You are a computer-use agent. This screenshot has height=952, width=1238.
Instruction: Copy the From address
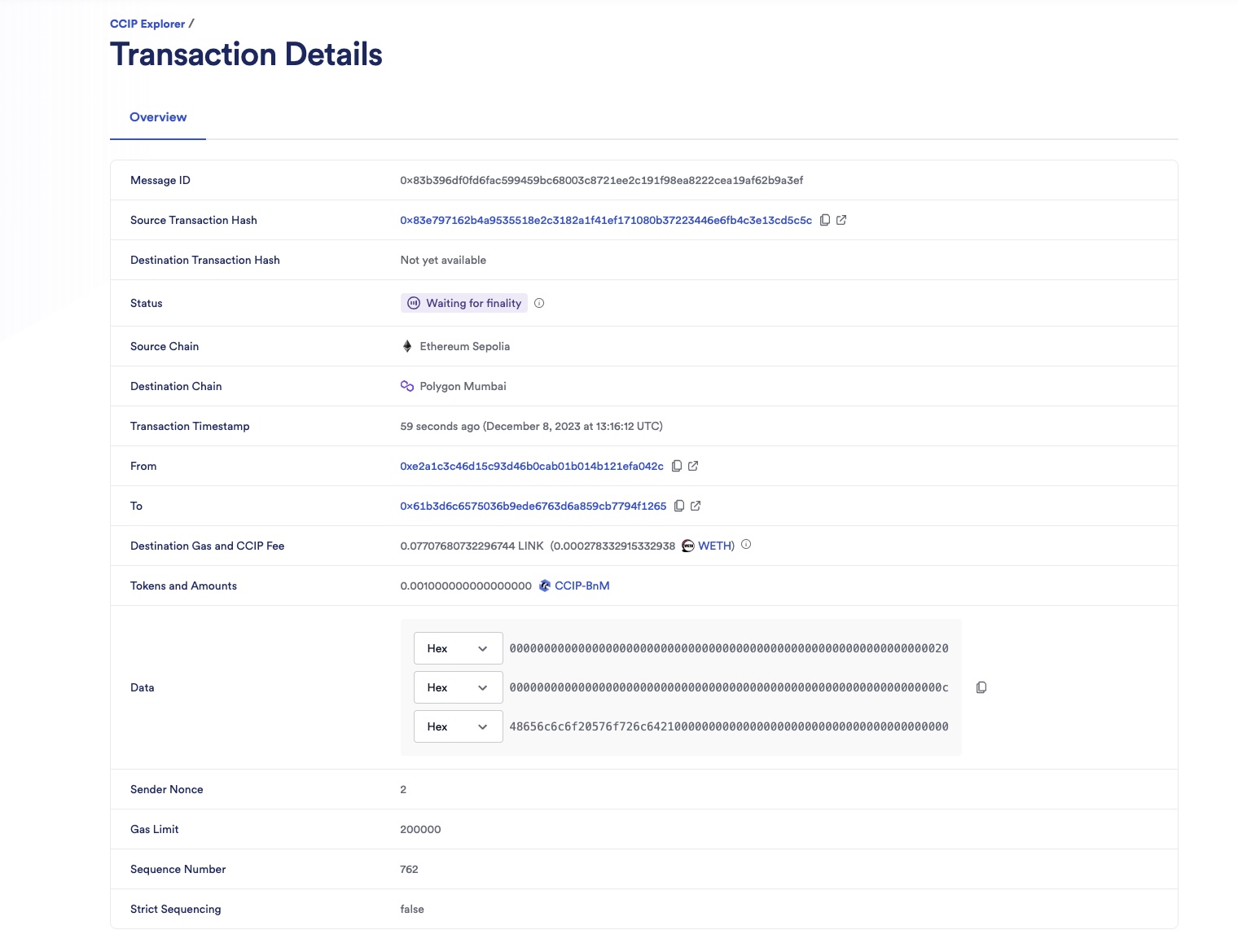coord(677,466)
